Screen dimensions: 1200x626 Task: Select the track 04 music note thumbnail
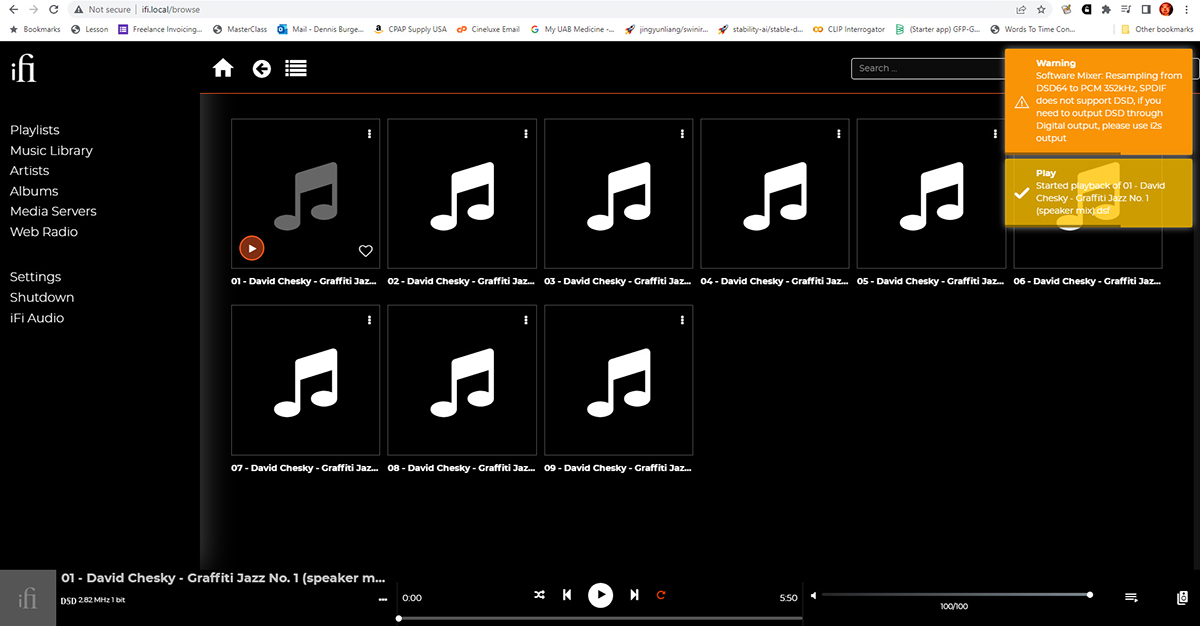[x=775, y=194]
